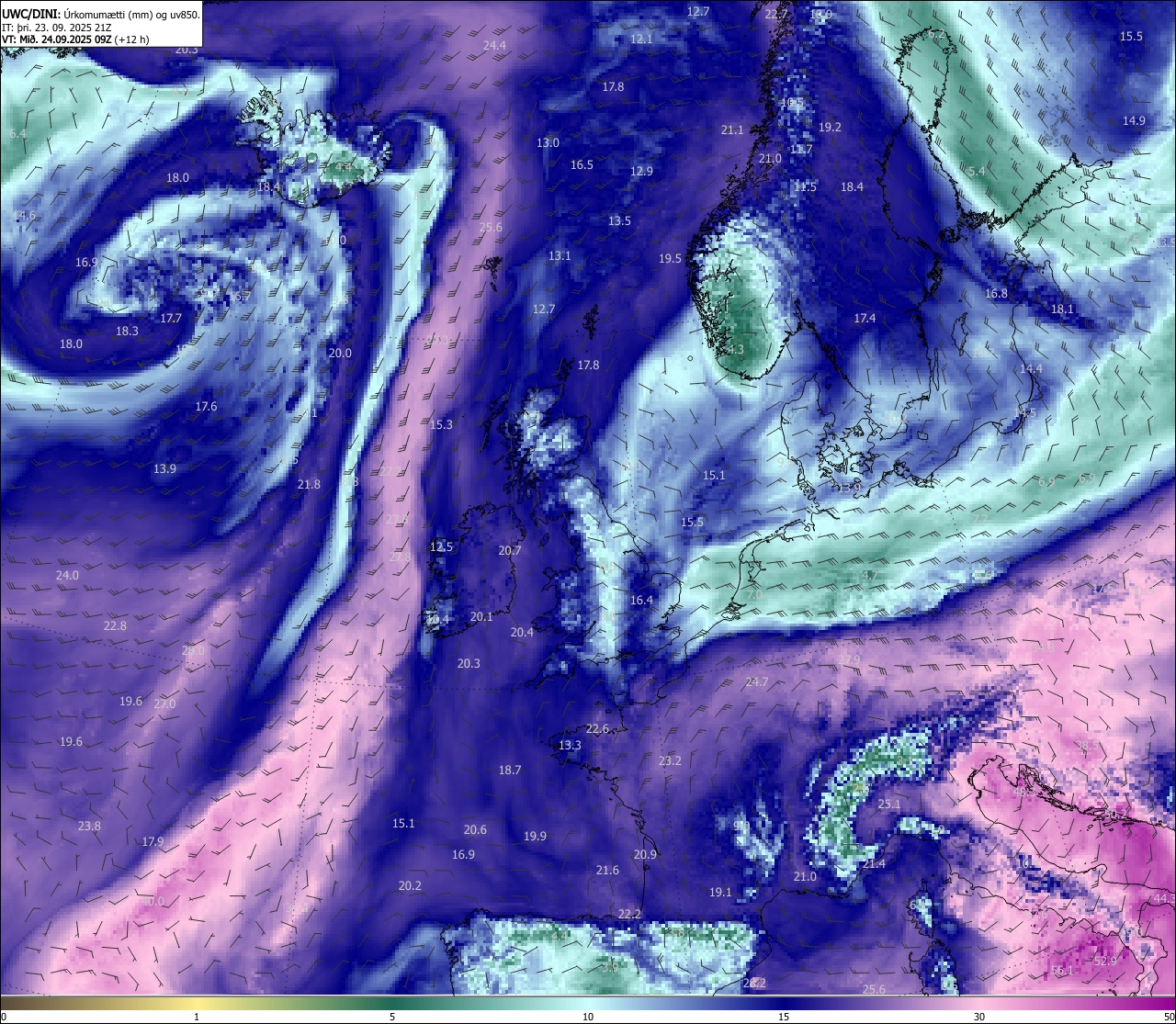1176x1024 pixels.
Task: Click the 12.9 value label
Action: pyautogui.click(x=641, y=171)
